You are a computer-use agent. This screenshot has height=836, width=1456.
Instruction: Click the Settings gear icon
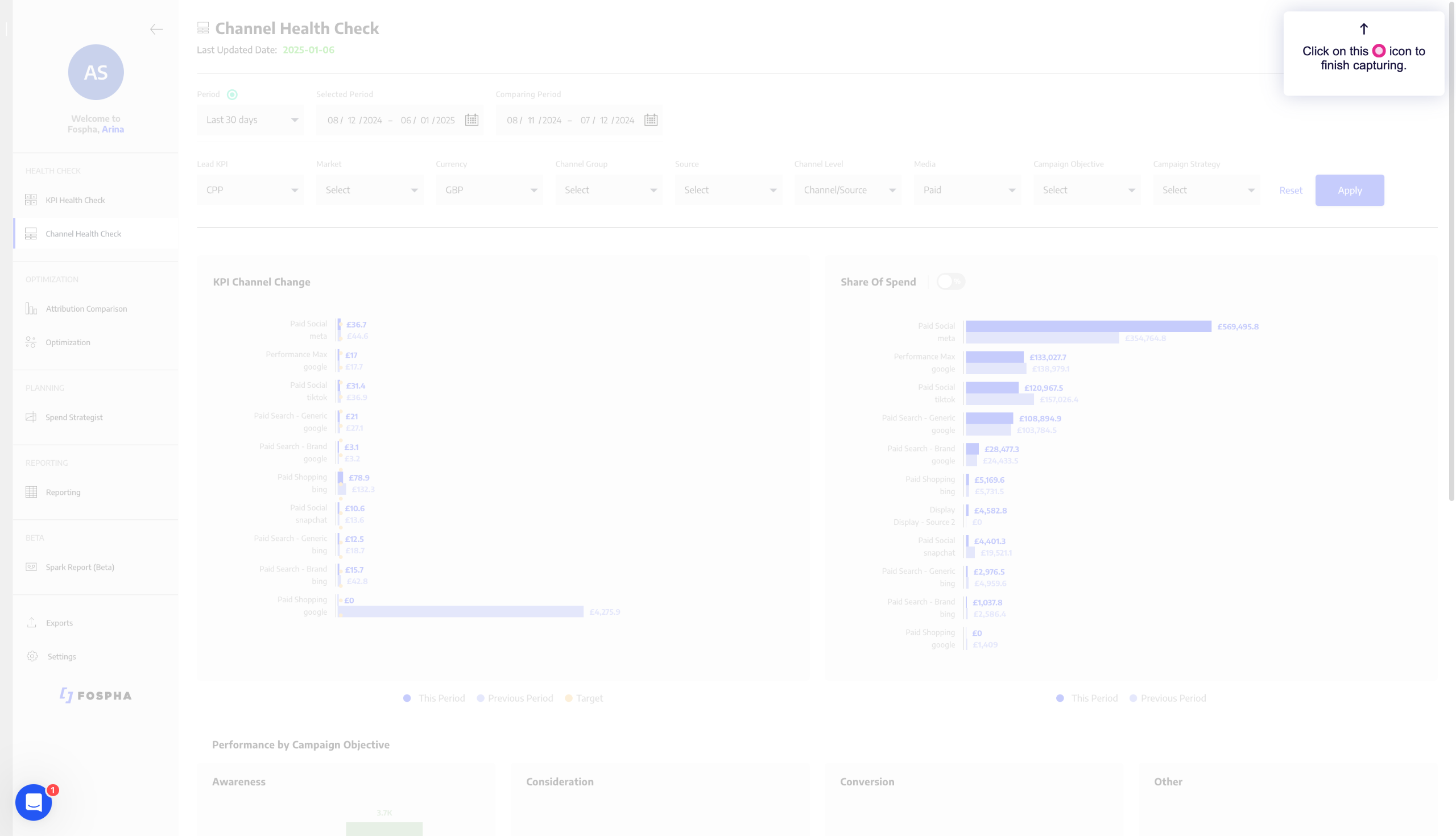click(32, 656)
